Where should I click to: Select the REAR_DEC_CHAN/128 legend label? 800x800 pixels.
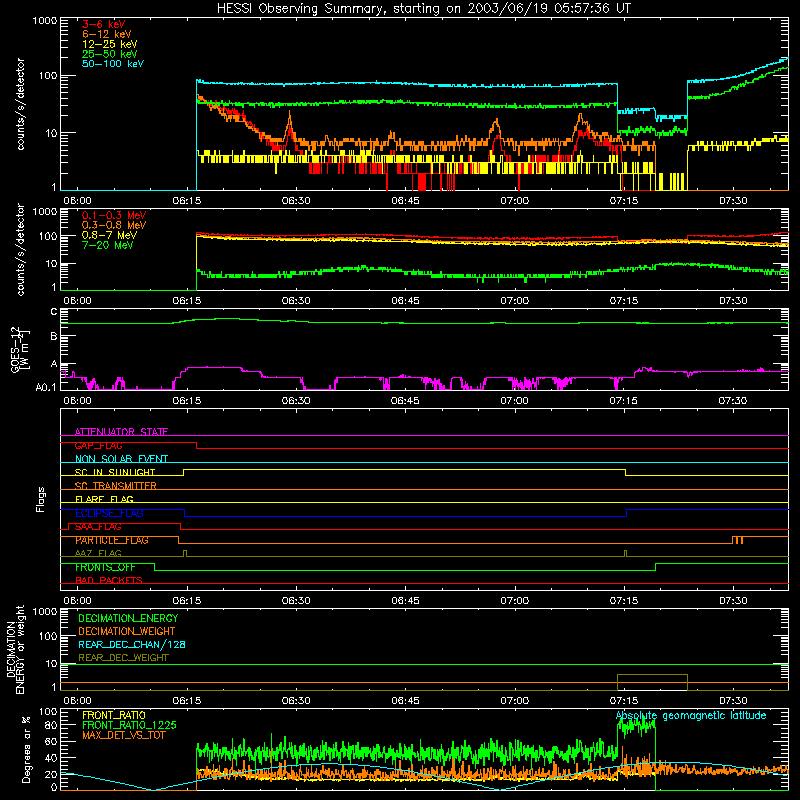point(132,644)
